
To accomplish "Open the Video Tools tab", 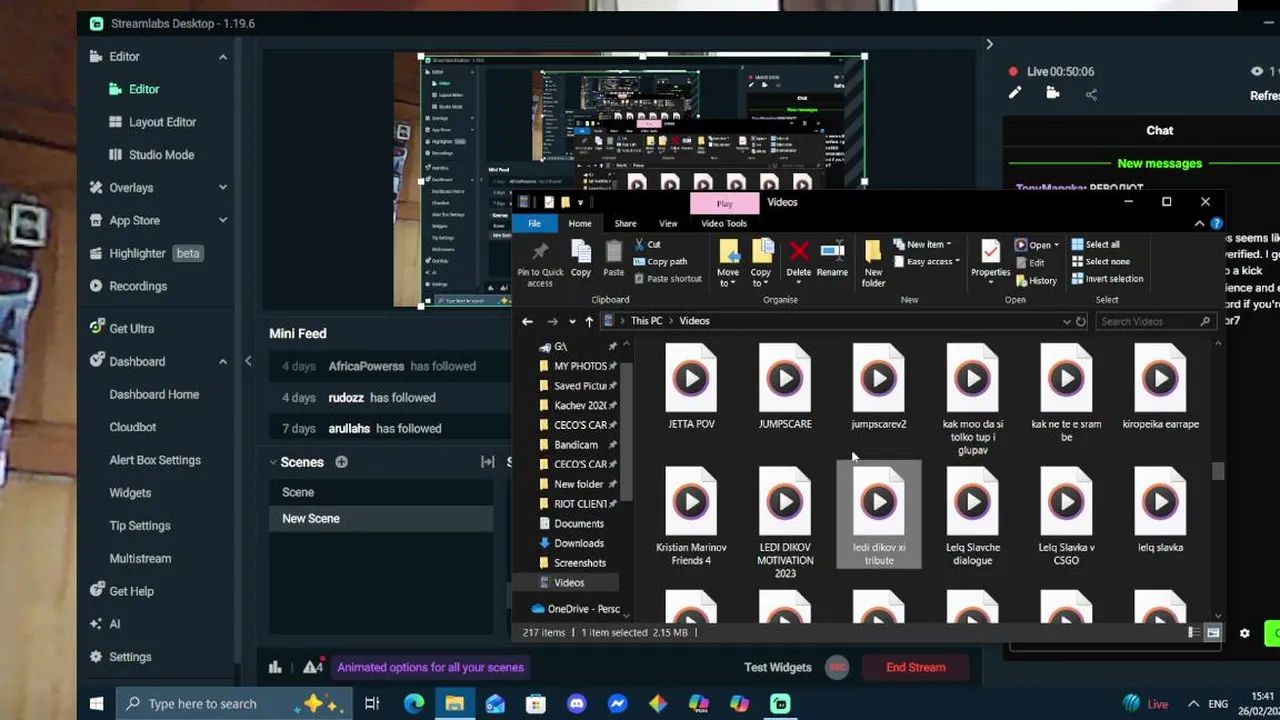I will 724,223.
